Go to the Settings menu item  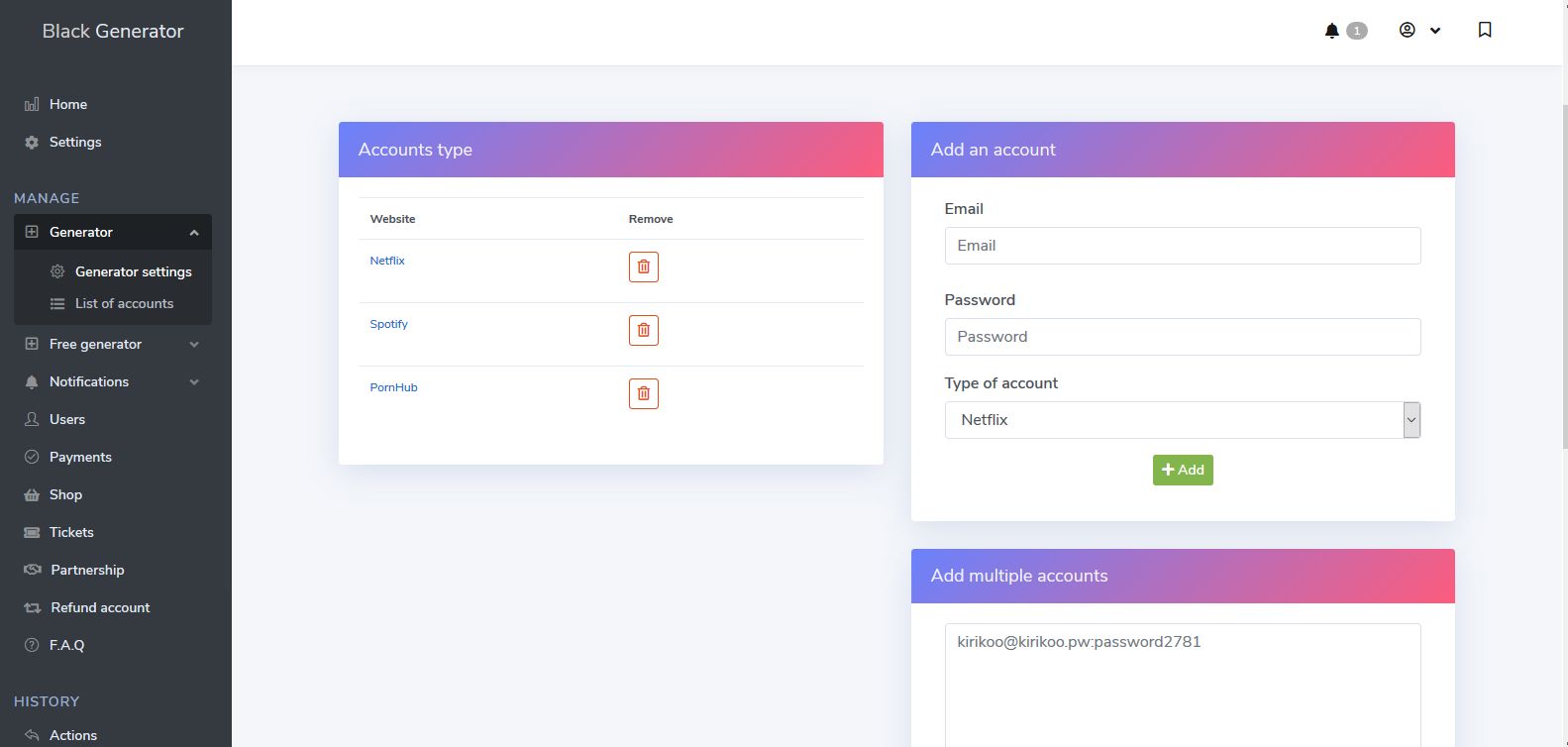click(x=74, y=142)
